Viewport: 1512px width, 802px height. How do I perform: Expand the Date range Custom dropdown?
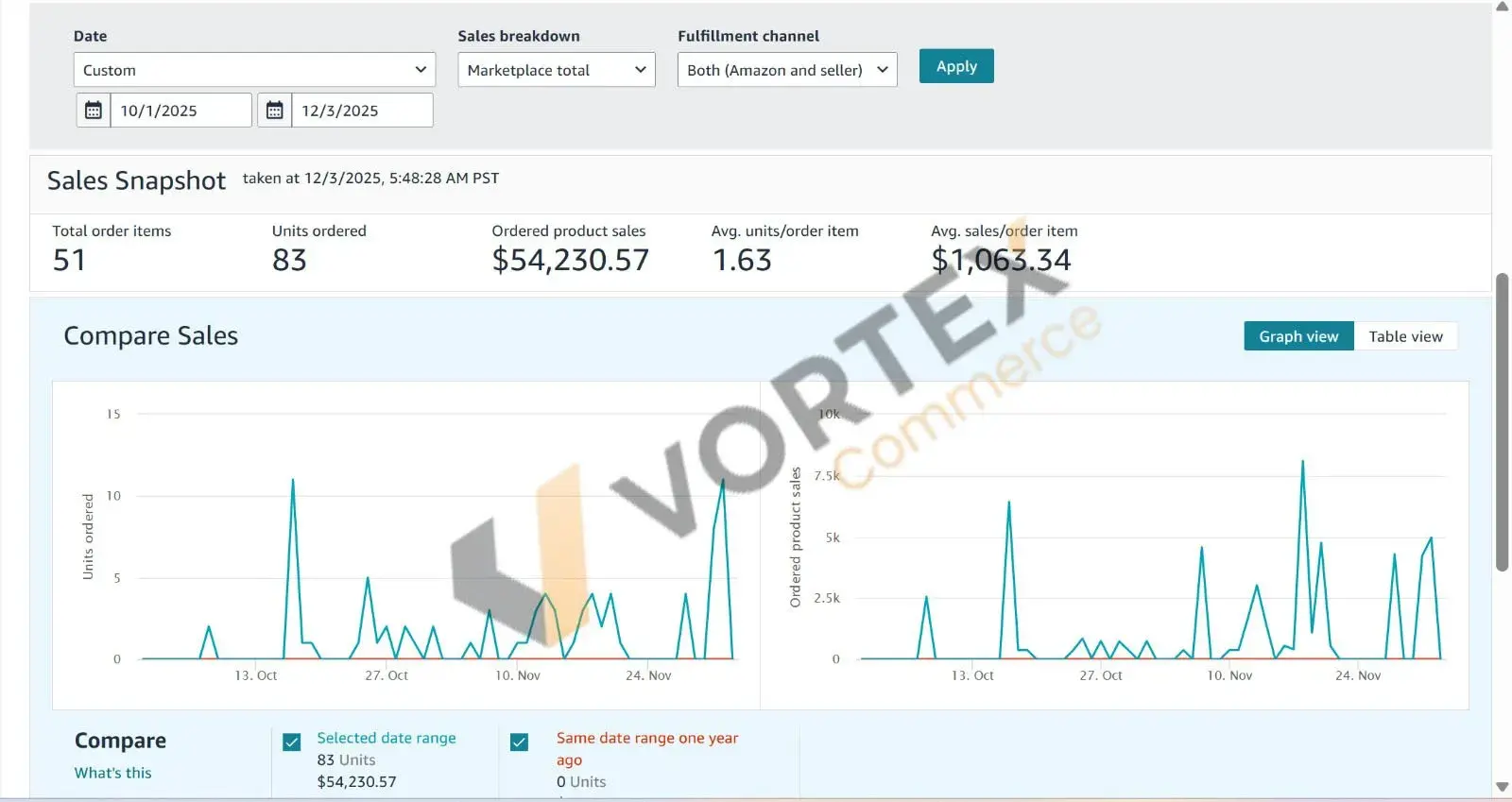tap(254, 70)
